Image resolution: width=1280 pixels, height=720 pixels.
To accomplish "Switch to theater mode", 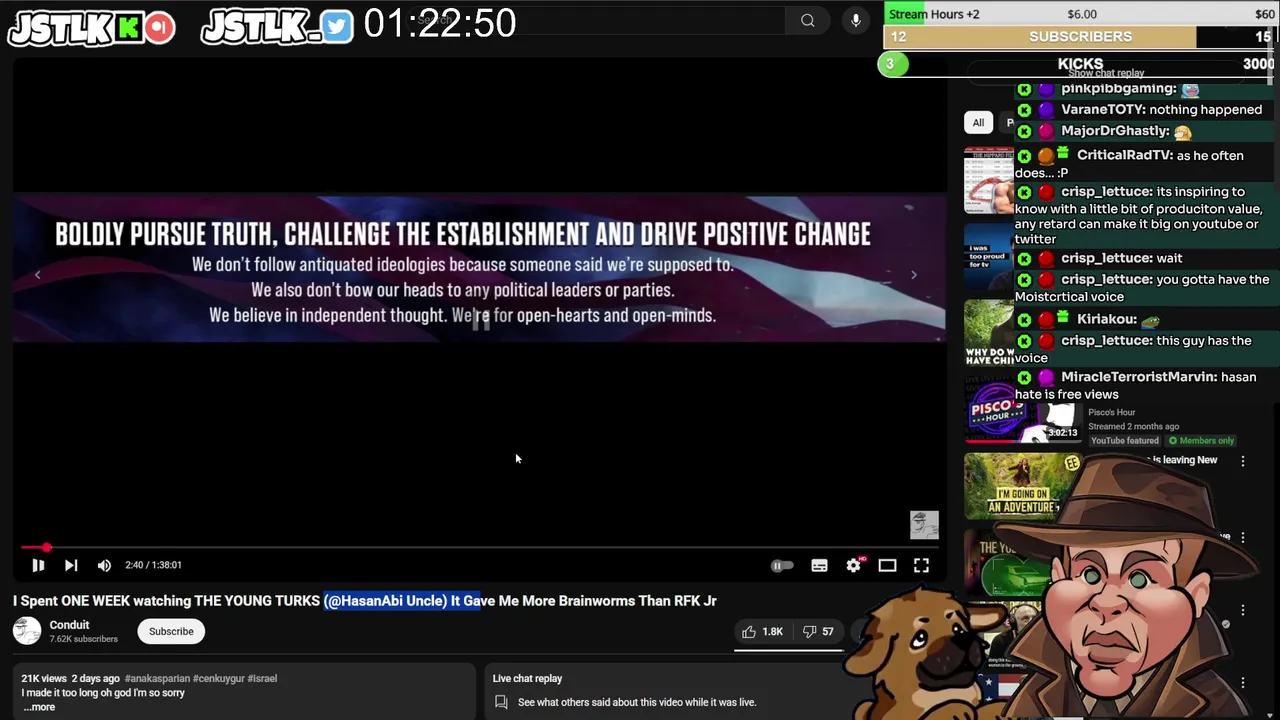I will (887, 565).
